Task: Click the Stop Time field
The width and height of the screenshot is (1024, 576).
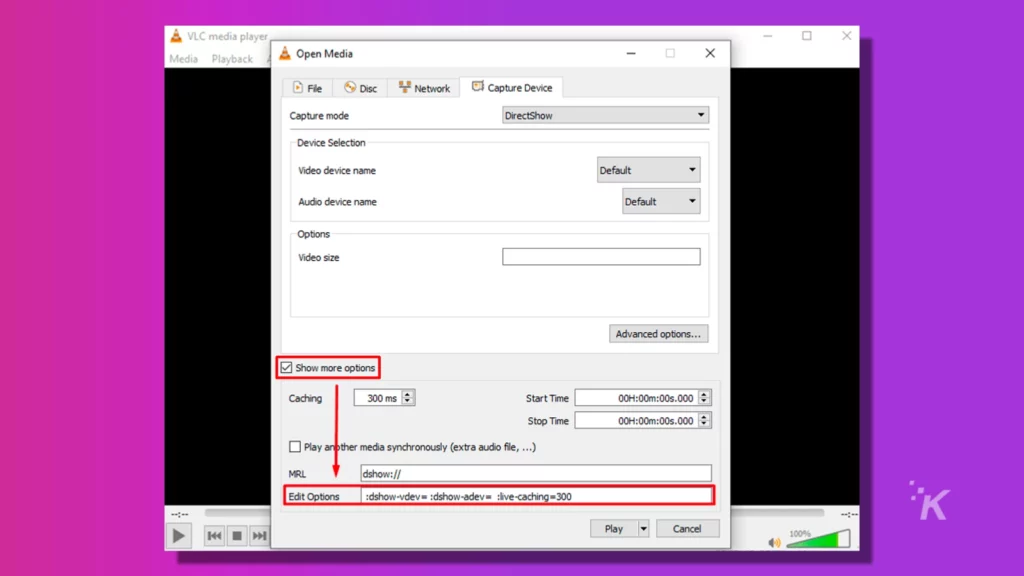Action: coord(636,421)
